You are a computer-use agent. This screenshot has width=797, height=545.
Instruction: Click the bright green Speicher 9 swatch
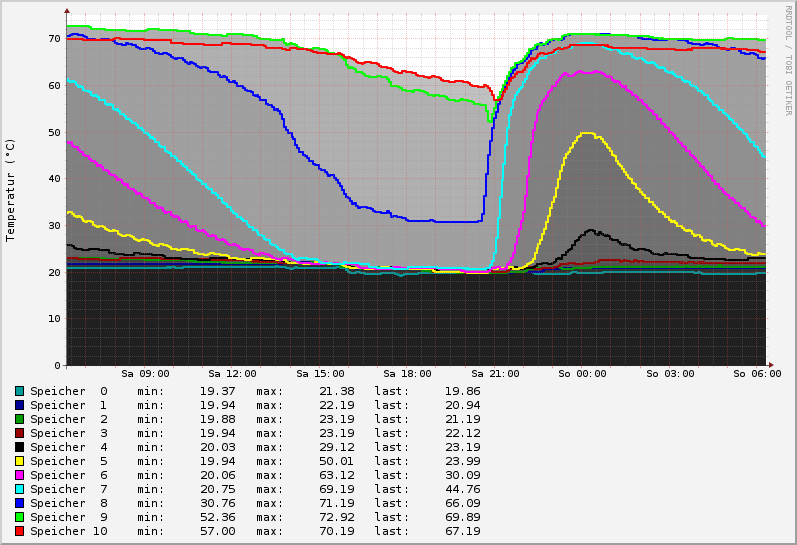click(x=19, y=517)
